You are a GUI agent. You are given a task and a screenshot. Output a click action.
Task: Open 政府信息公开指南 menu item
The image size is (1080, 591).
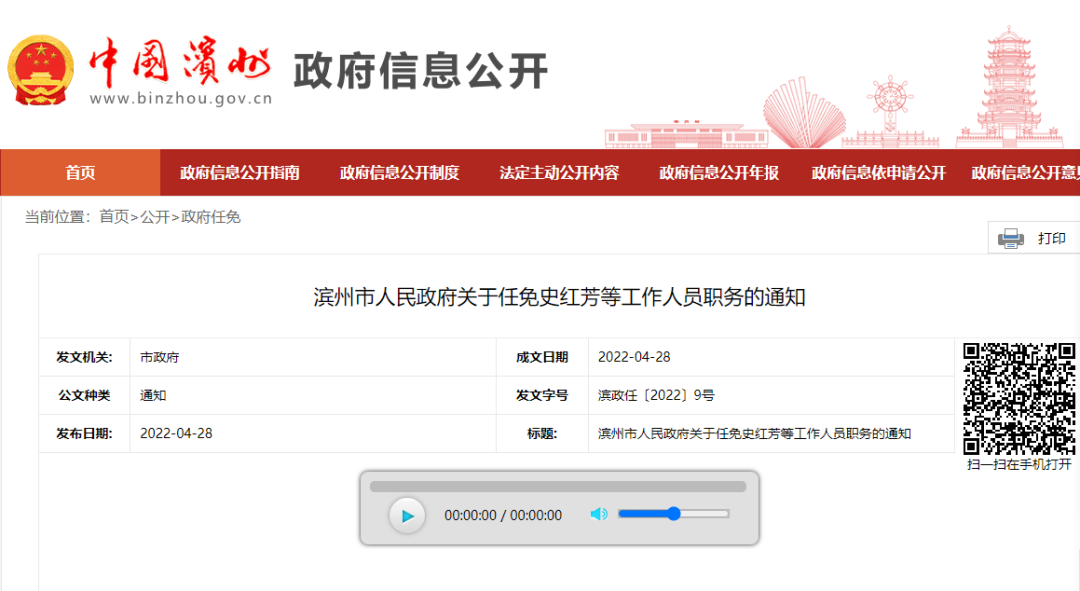tap(240, 173)
